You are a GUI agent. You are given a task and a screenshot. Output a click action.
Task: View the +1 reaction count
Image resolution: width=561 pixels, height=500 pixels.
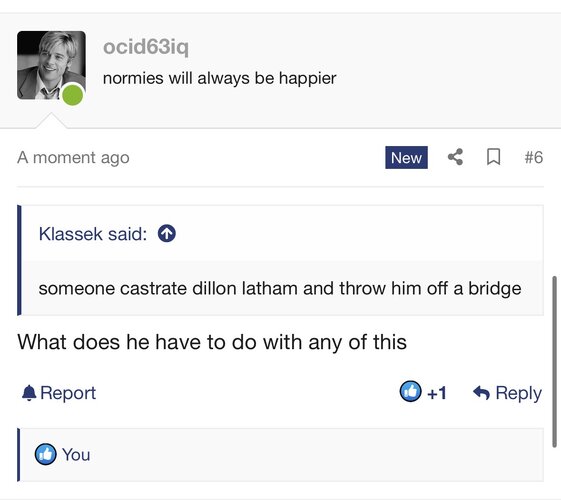click(436, 393)
